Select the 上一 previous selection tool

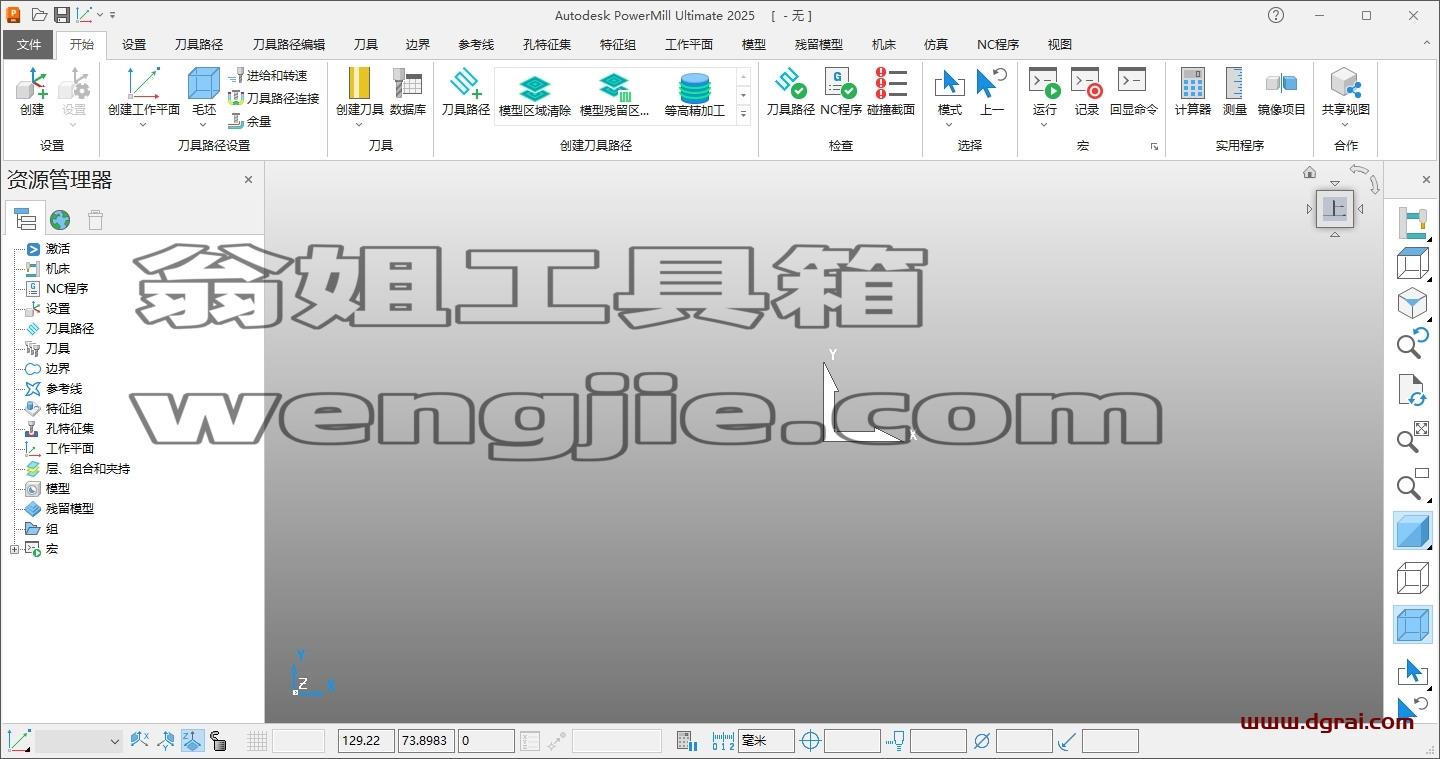[991, 91]
